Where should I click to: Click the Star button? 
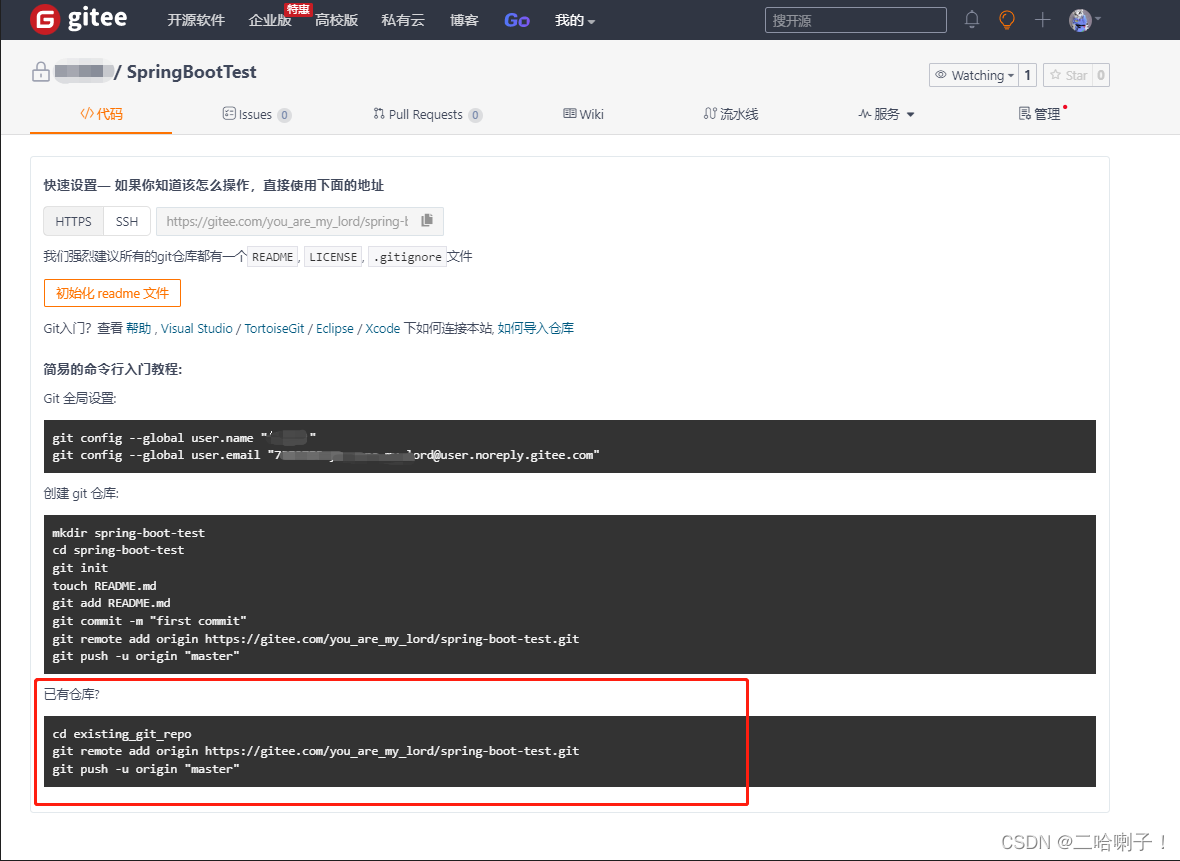point(1068,75)
